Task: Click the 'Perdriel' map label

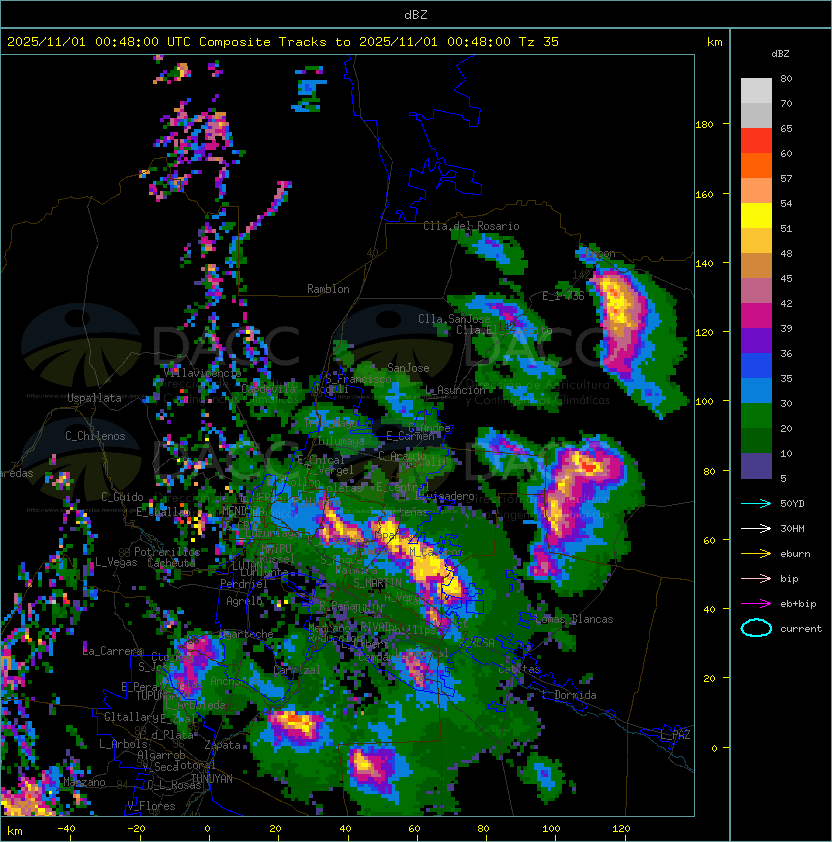Action: click(x=244, y=583)
